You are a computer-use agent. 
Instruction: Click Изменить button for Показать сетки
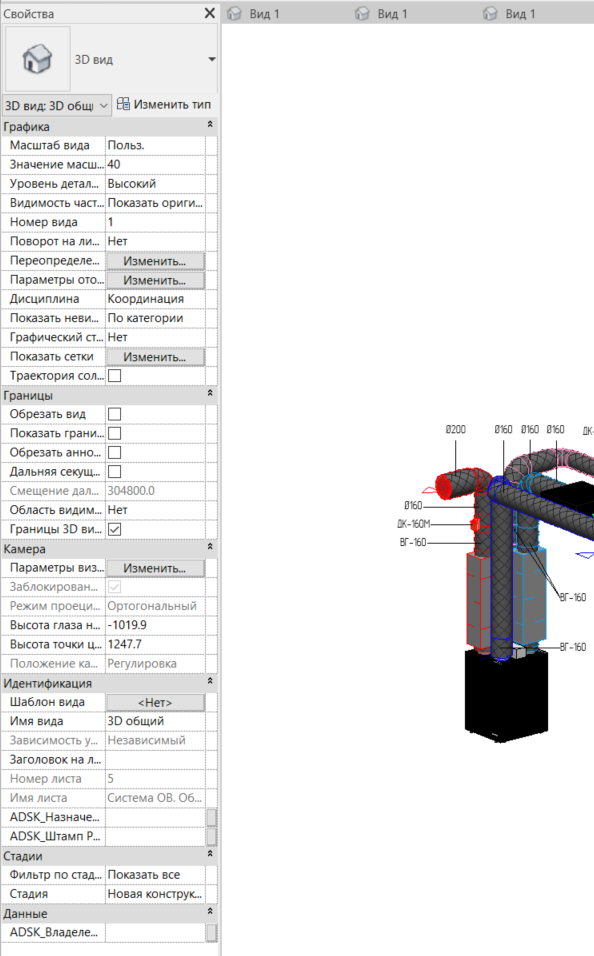(x=155, y=357)
